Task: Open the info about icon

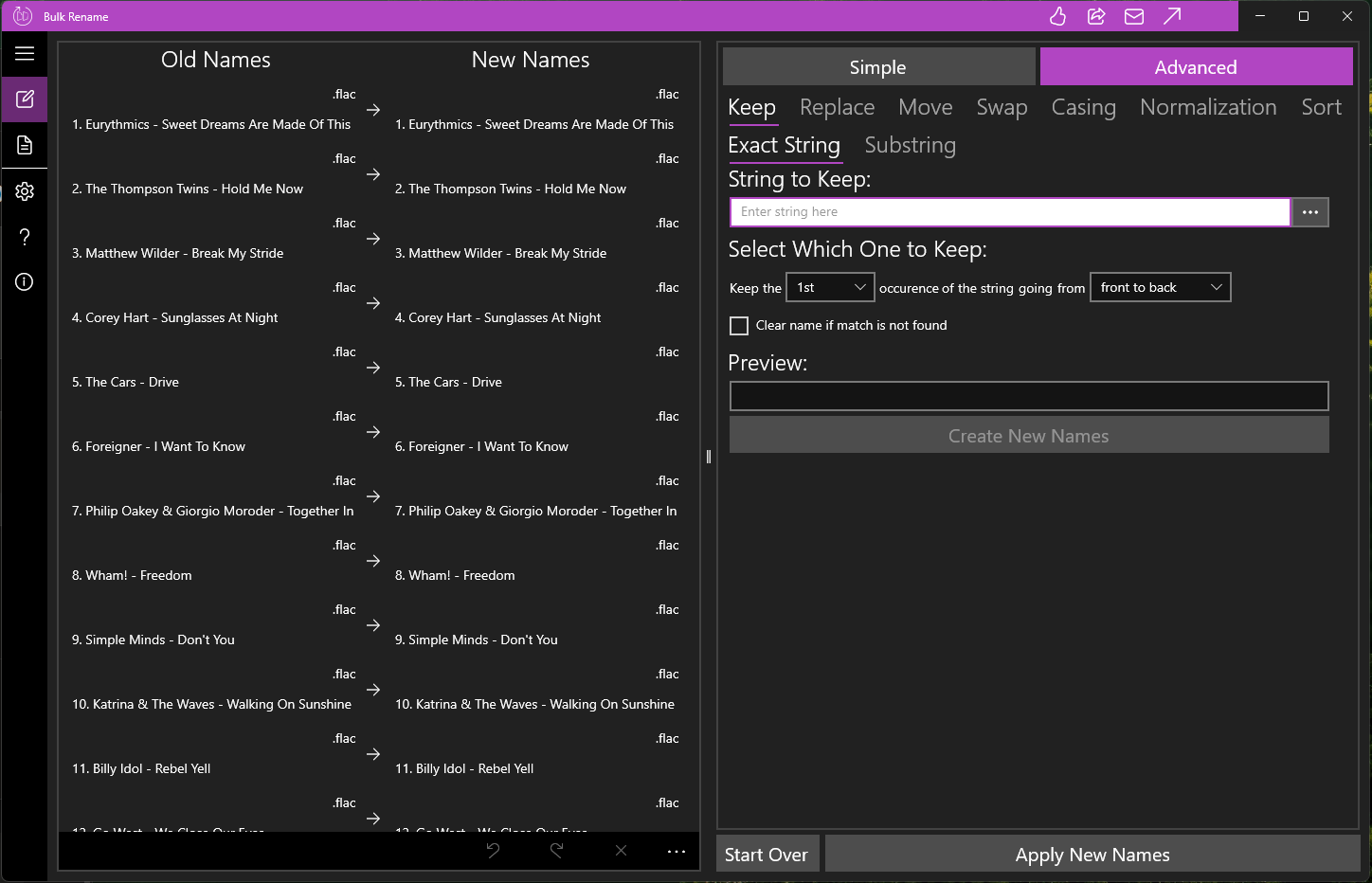Action: click(x=25, y=282)
